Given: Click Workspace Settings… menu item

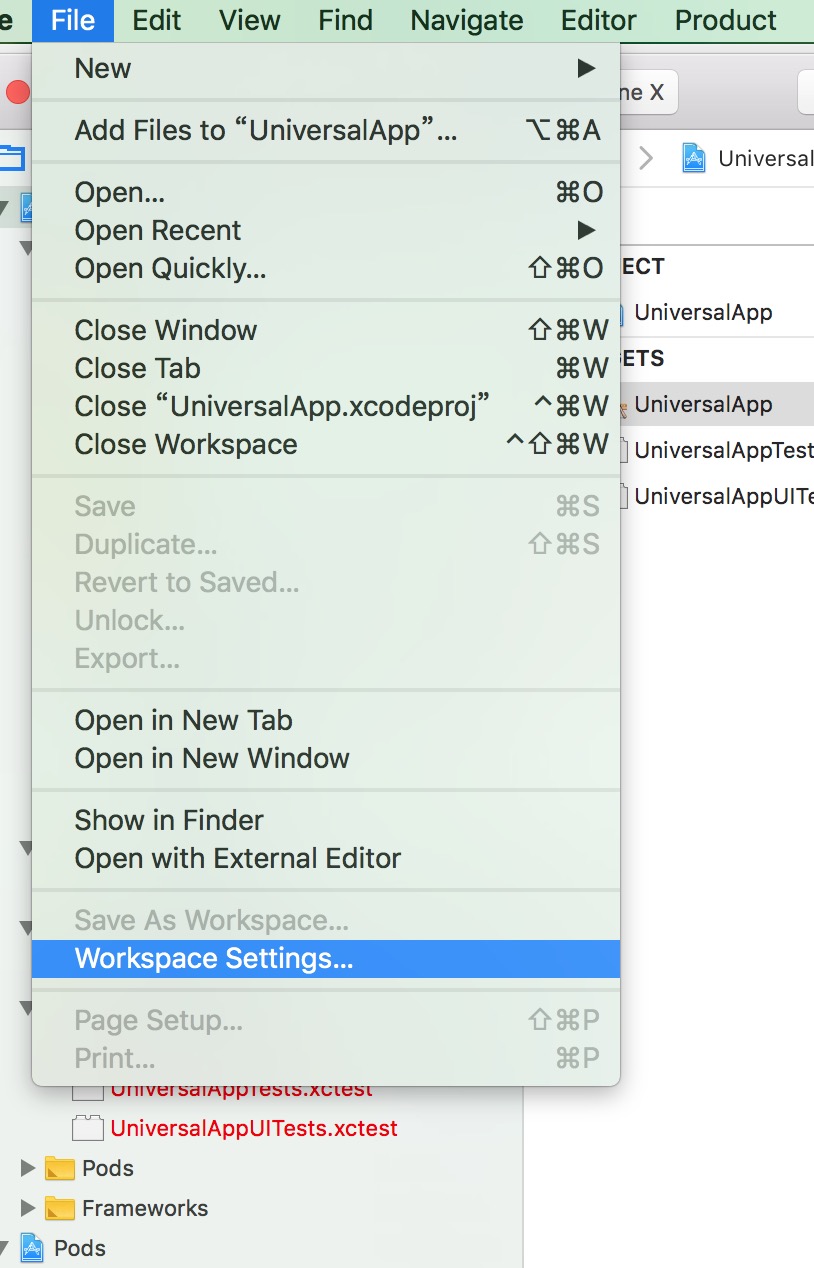Looking at the screenshot, I should tap(326, 959).
